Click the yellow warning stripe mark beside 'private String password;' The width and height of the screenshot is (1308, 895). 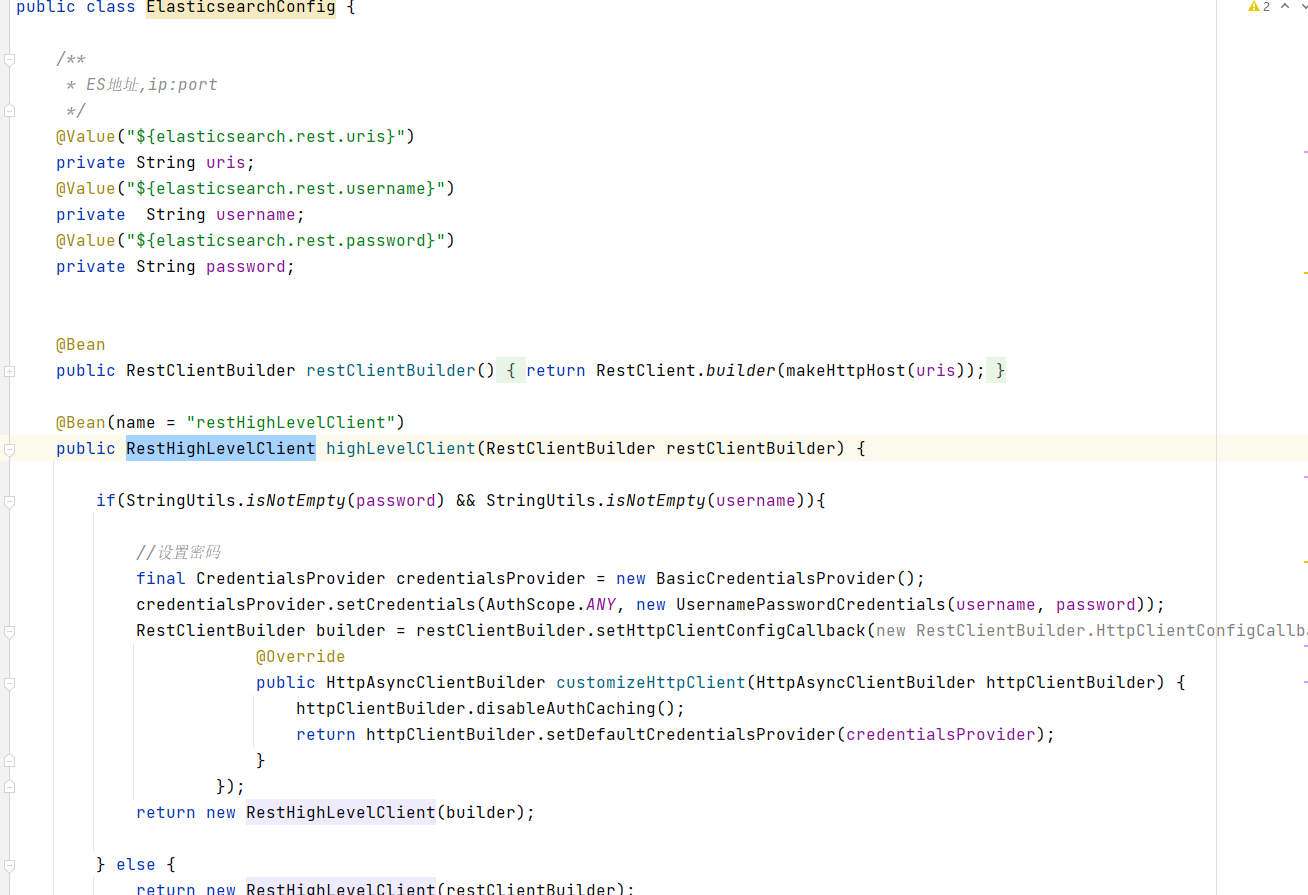coord(1305,272)
